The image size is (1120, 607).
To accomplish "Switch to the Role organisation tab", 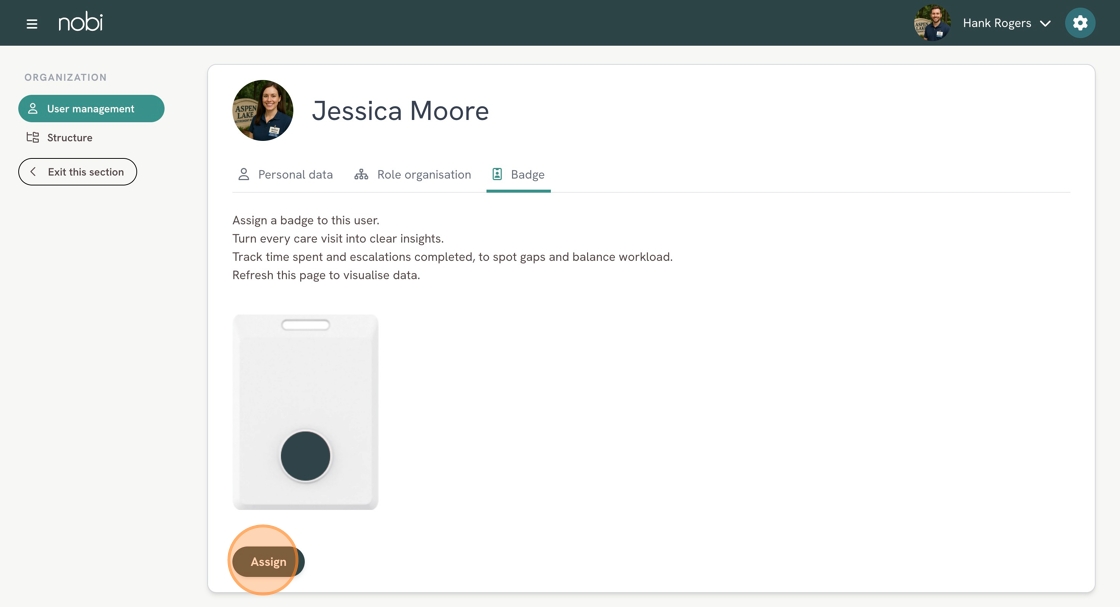I will [x=413, y=174].
